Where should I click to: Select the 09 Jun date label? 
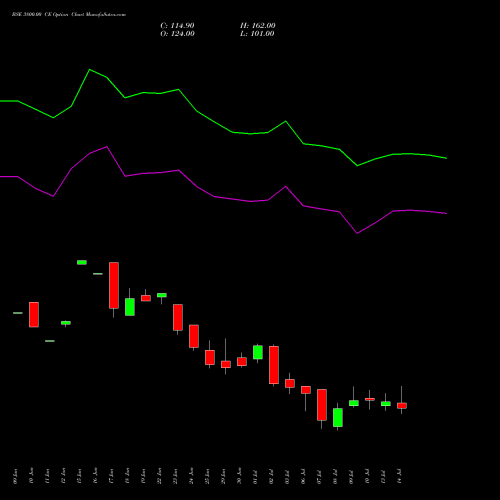point(16,476)
